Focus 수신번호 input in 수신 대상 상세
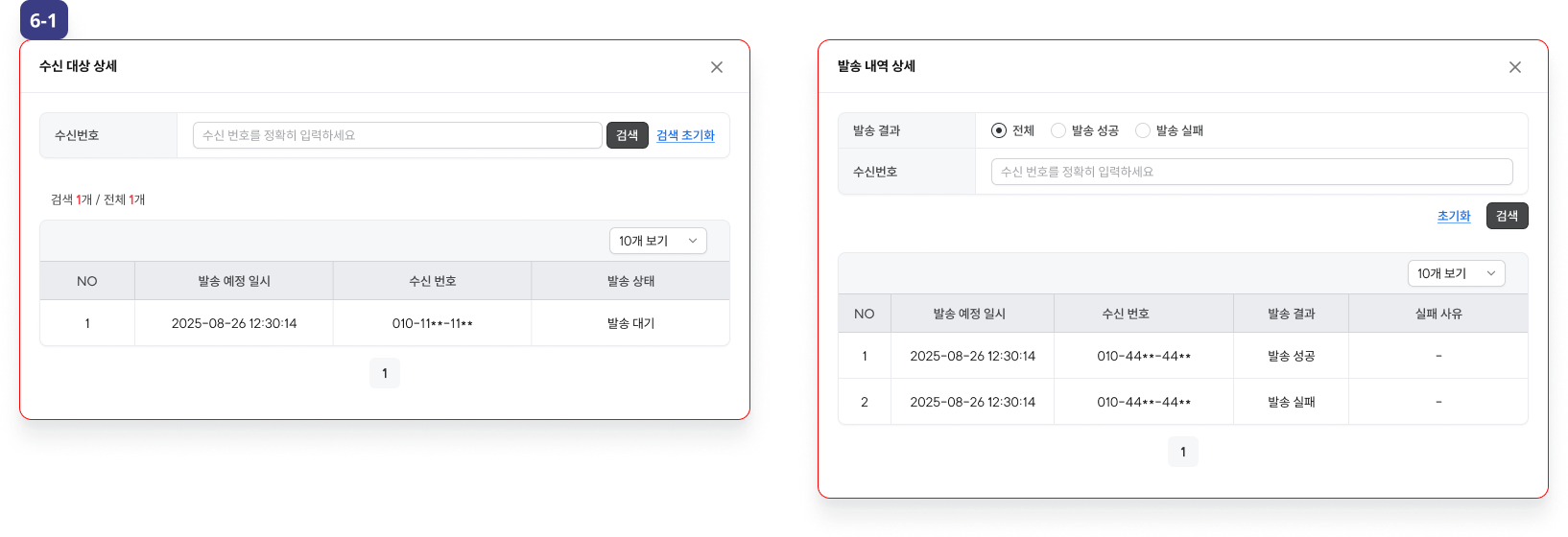Screen dimensions: 1568x537 [x=397, y=135]
